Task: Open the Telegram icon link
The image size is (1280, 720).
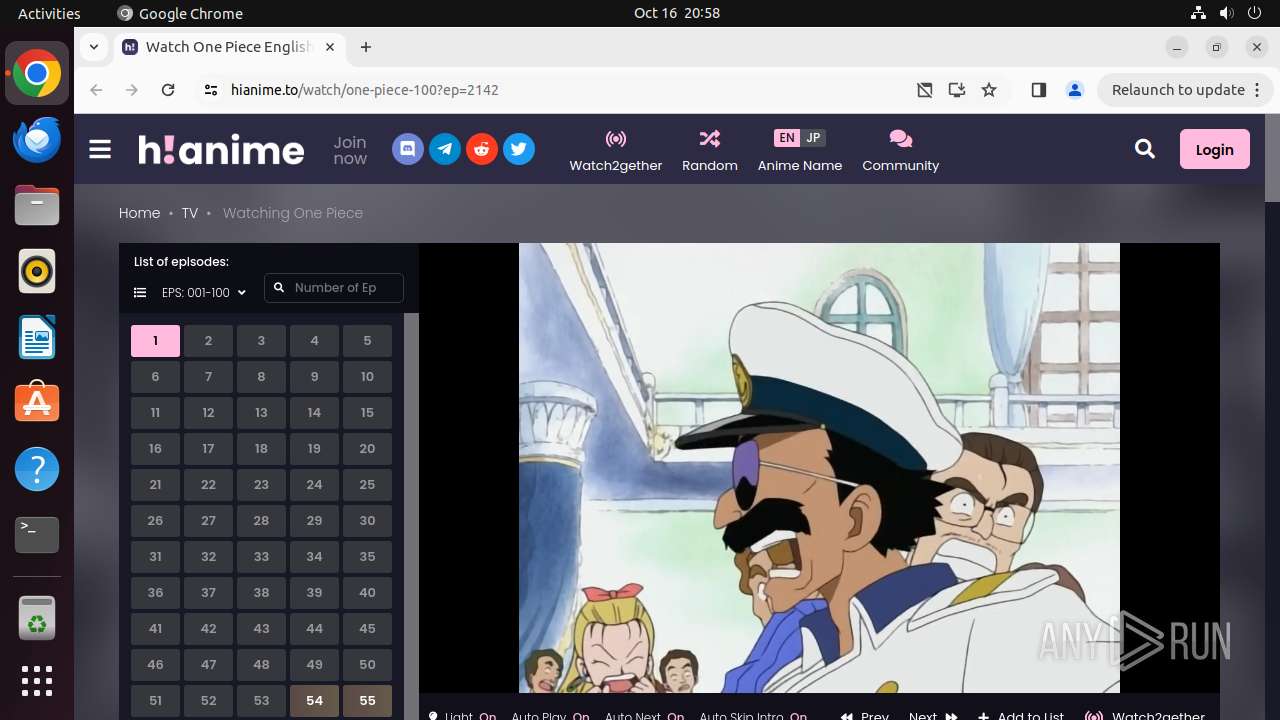Action: 444,150
